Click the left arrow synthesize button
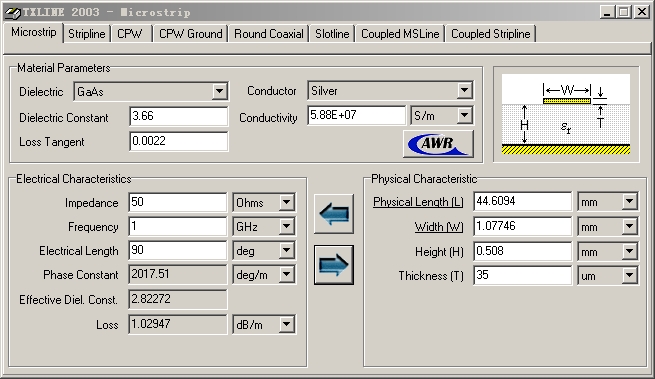This screenshot has width=655, height=379. coord(334,214)
